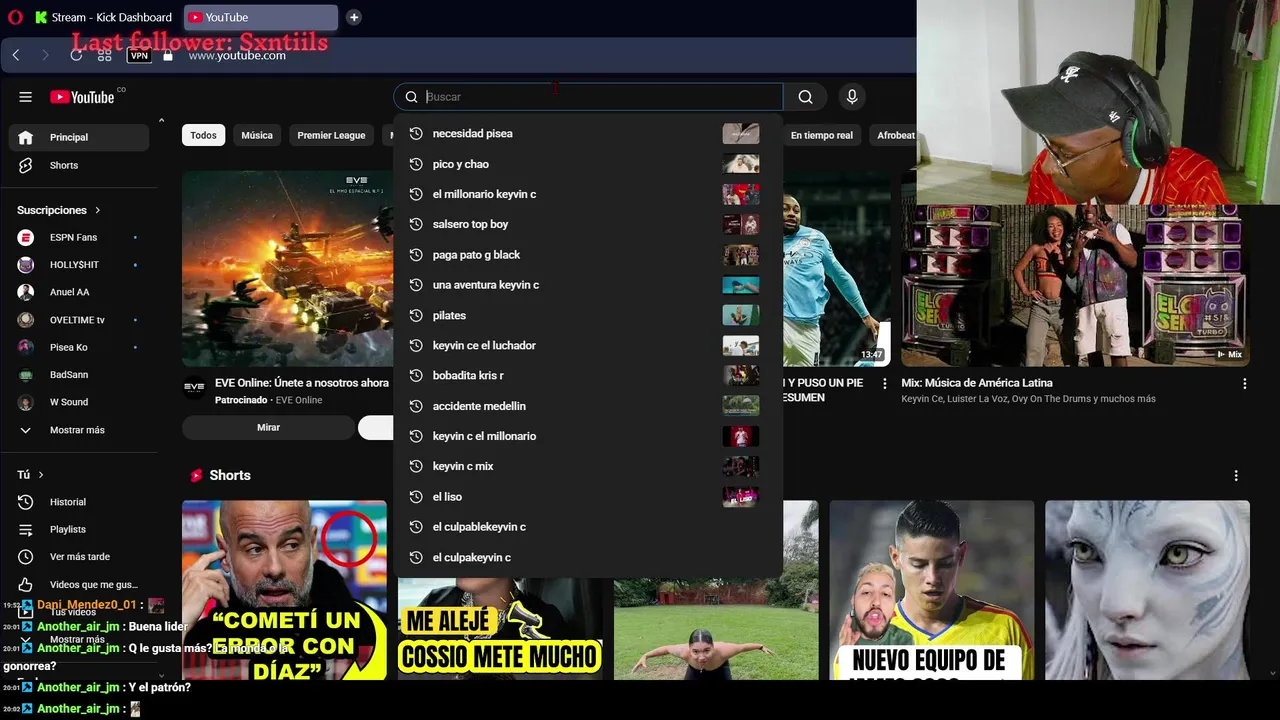Open the Opera speed dial grid icon
Screen dimensions: 1280x720
click(x=105, y=55)
